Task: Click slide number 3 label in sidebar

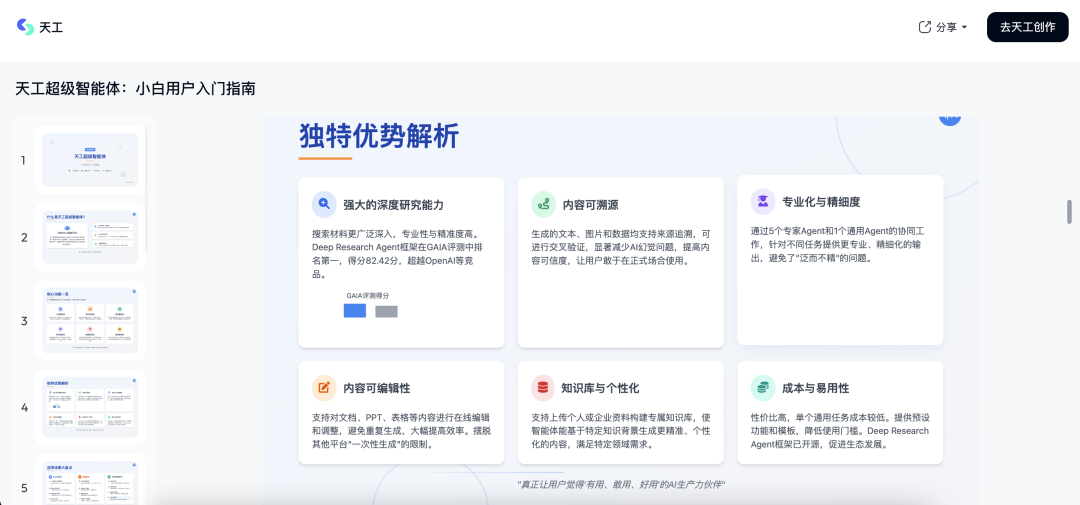Action: click(x=23, y=321)
